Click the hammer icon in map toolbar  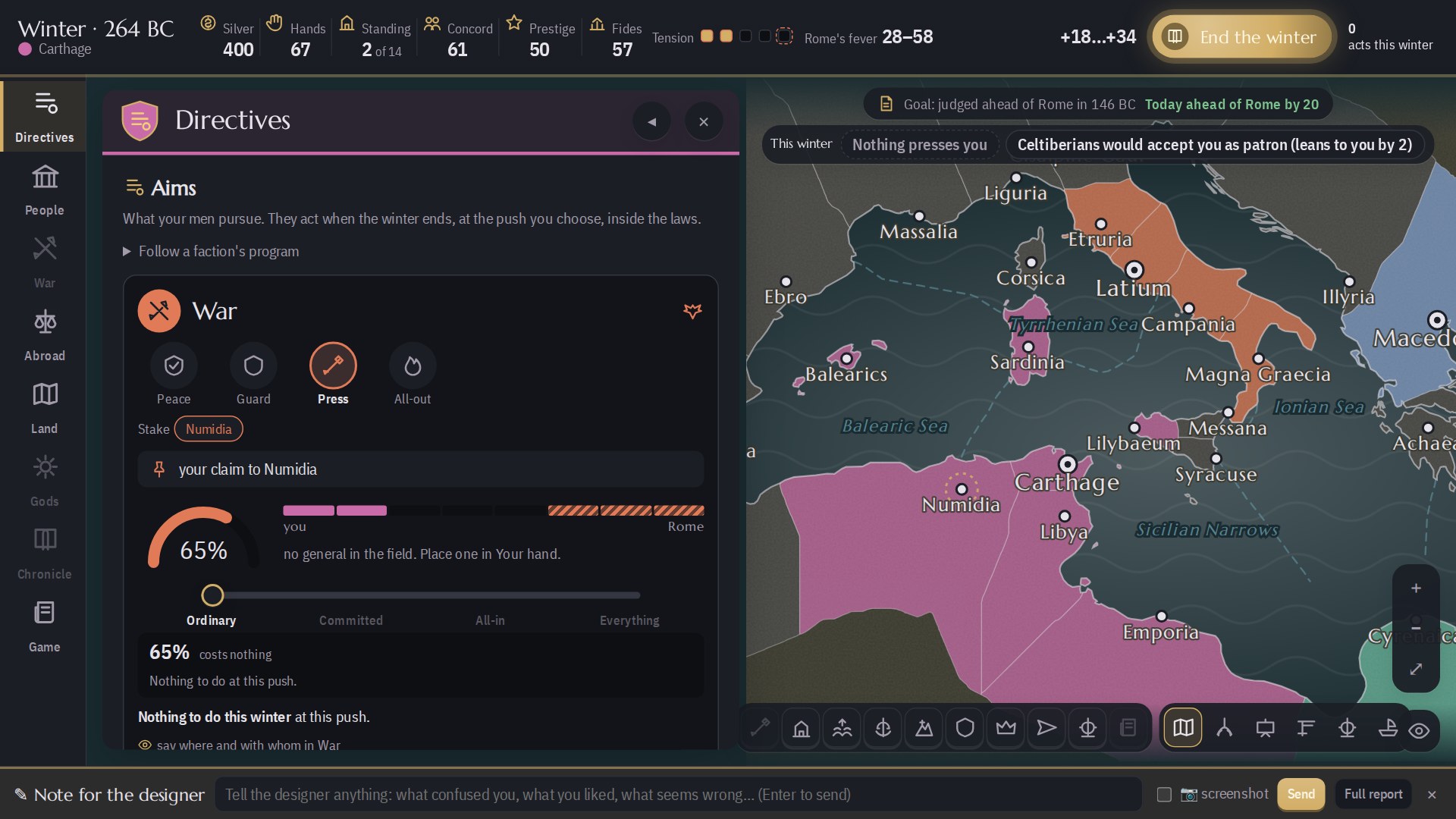click(x=760, y=728)
